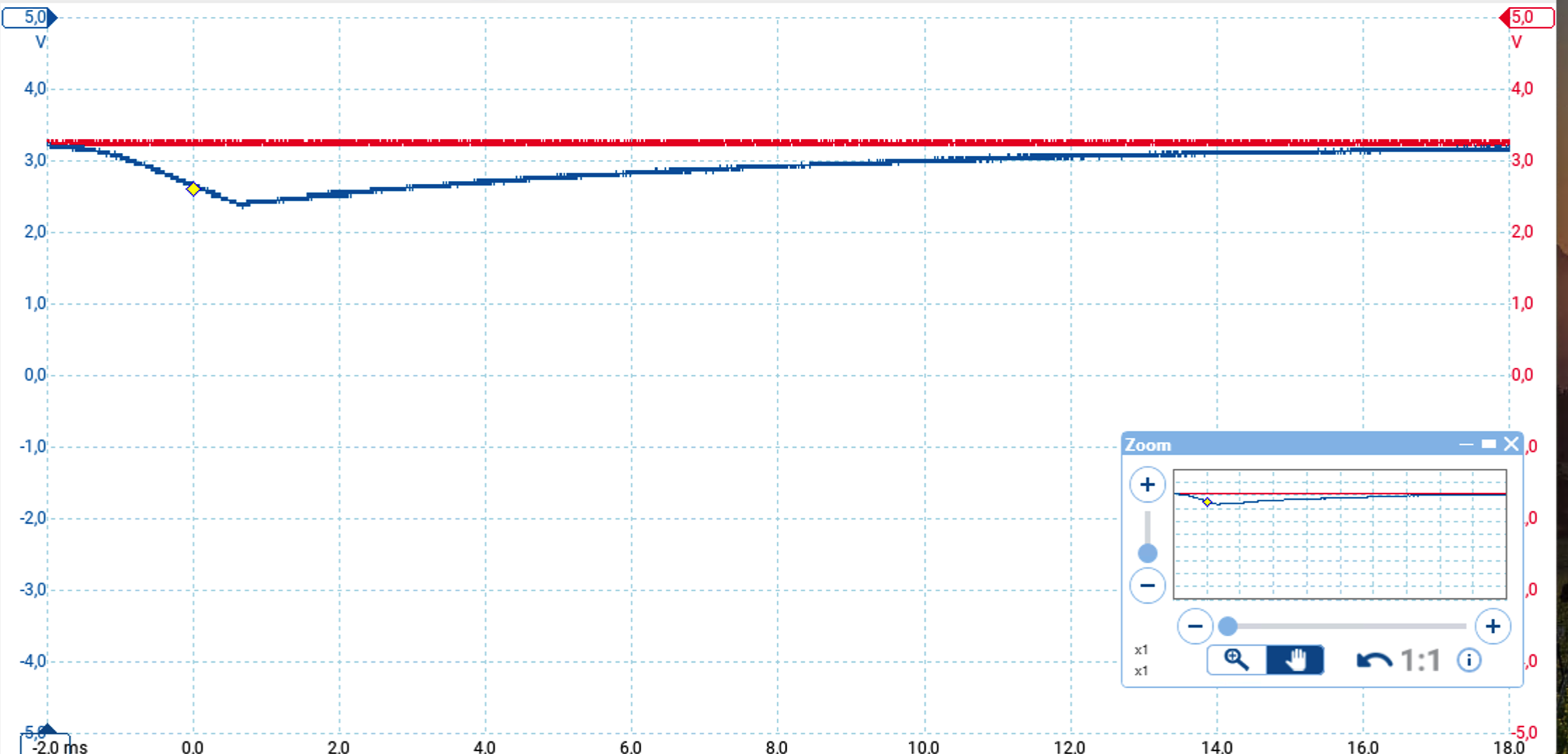Viewport: 1568px width, 754px height.
Task: Minimize the Zoom panel
Action: pos(1466,444)
